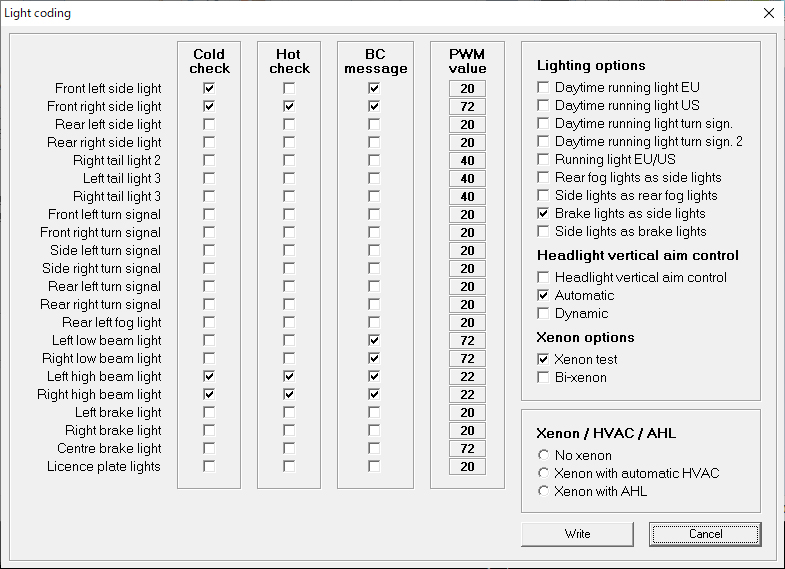The width and height of the screenshot is (785, 569).
Task: Check Hot check for Rear right side light
Action: [x=289, y=143]
